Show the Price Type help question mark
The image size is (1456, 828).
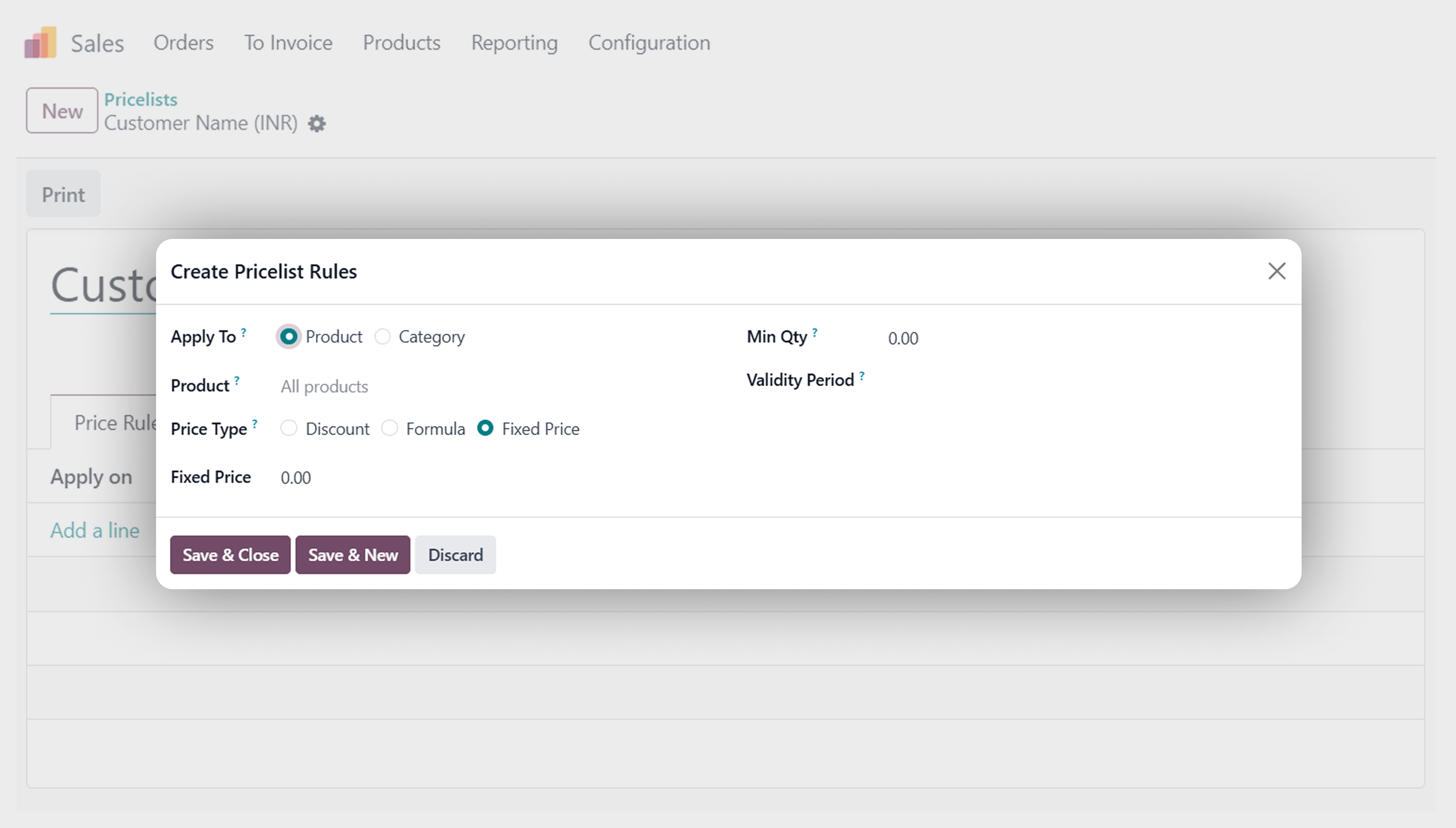click(x=254, y=424)
